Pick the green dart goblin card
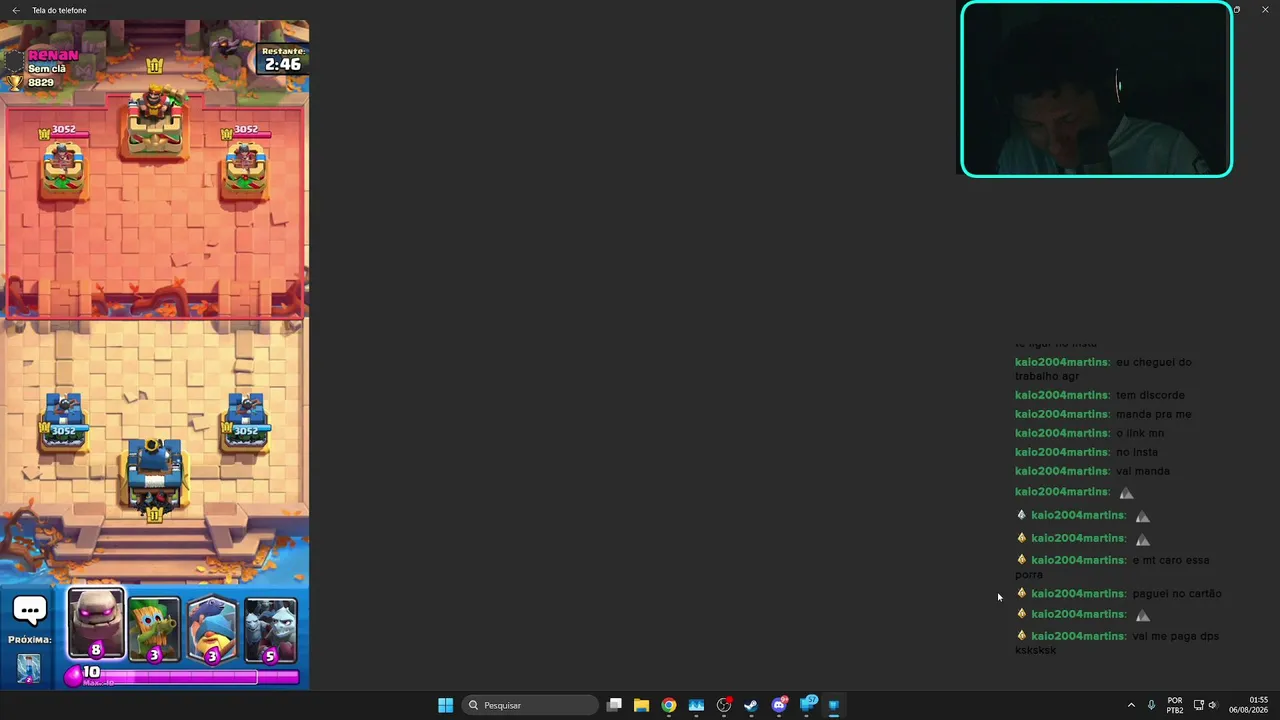 (x=154, y=630)
